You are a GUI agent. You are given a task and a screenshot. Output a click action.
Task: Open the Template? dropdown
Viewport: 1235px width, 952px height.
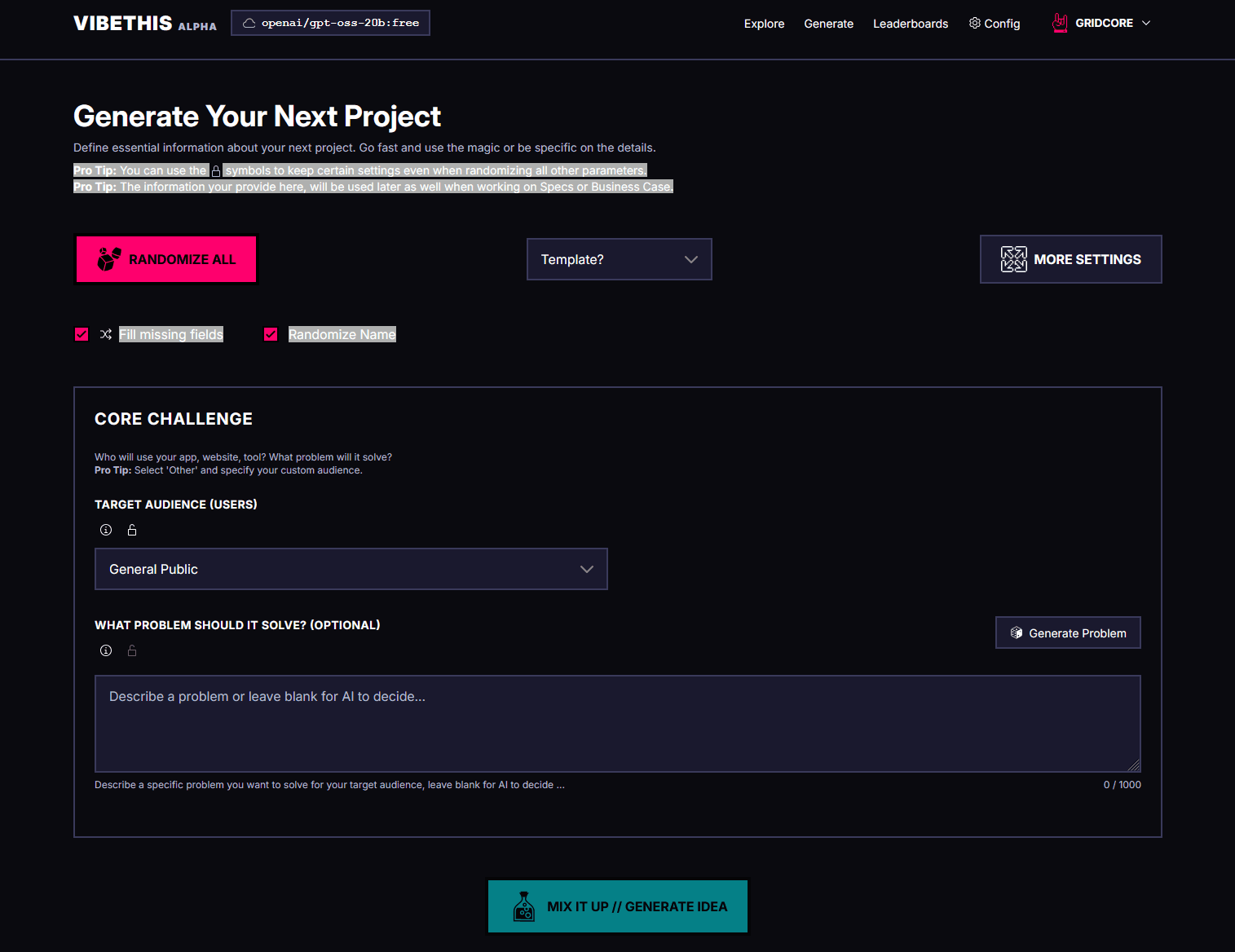tap(619, 259)
